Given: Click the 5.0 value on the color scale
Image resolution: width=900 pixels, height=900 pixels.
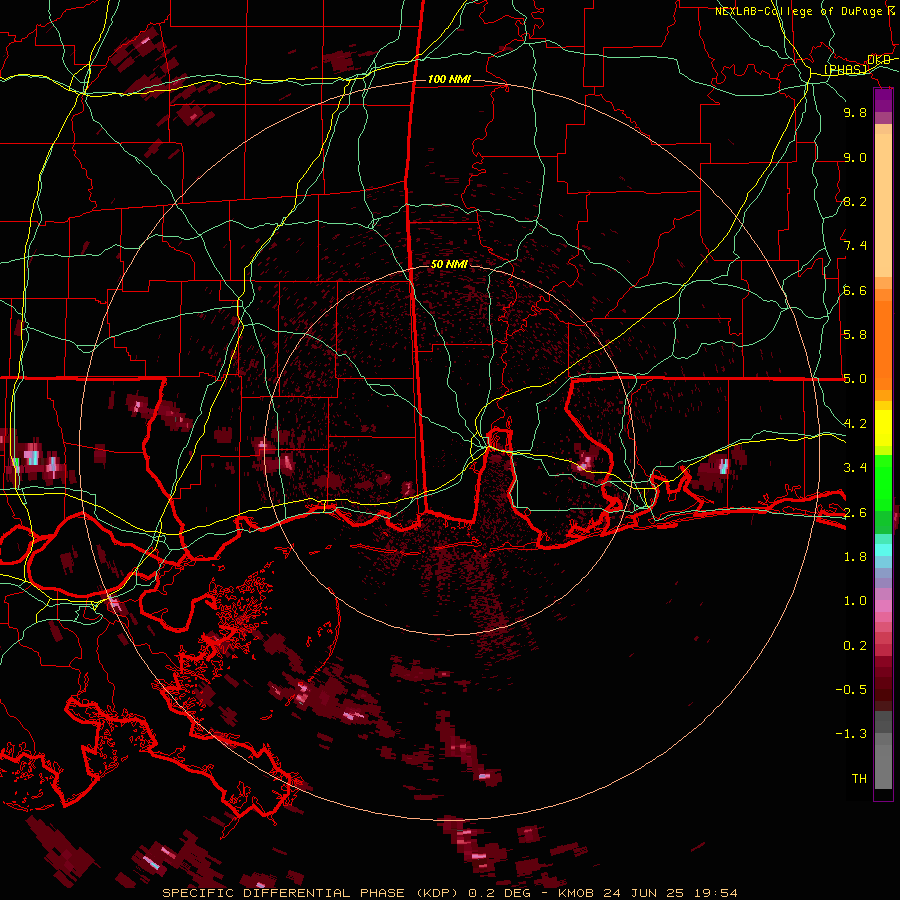Looking at the screenshot, I should coord(855,379).
